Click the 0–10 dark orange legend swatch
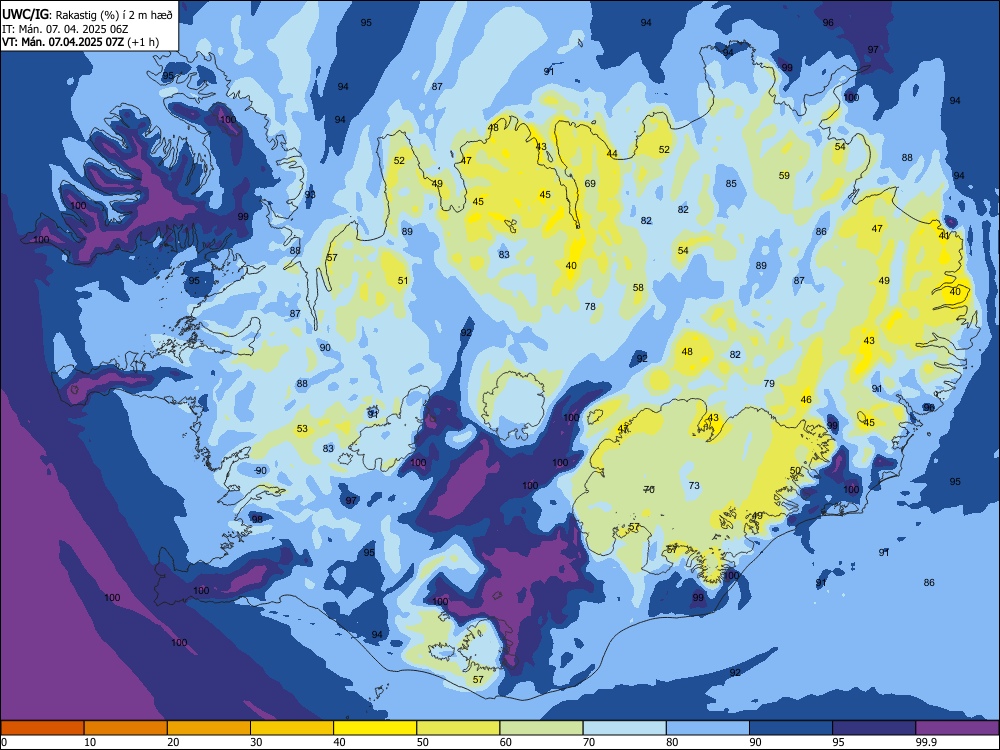This screenshot has height=750, width=1000. pyautogui.click(x=42, y=728)
